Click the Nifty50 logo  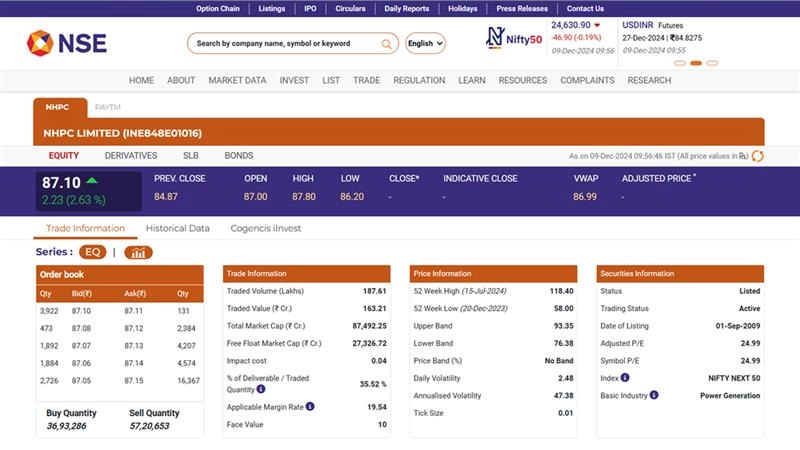coord(513,38)
